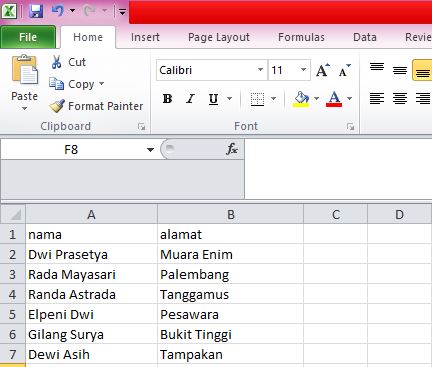
Task: Open the Font dialog launcher
Action: [350, 126]
